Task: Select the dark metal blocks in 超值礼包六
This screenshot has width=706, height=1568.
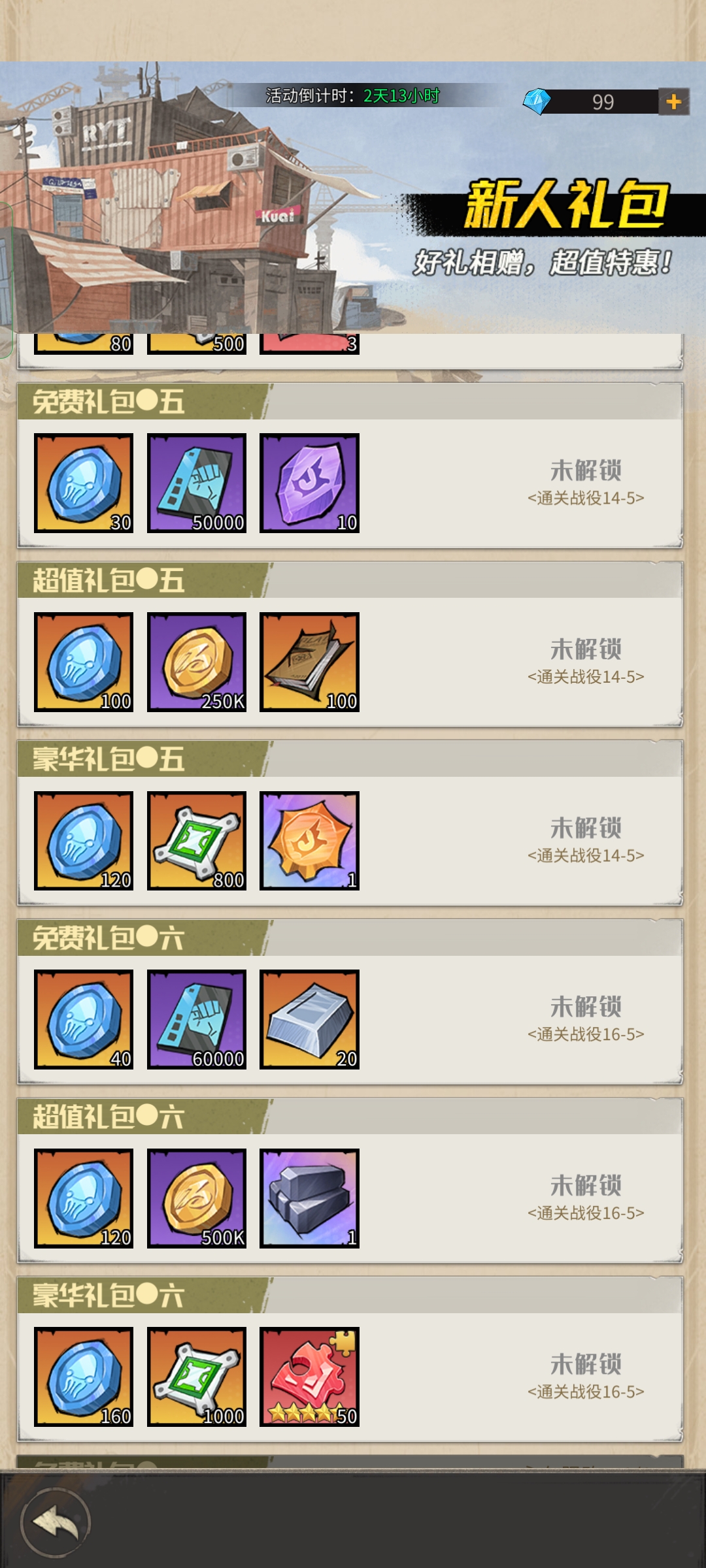Action: tap(309, 1198)
